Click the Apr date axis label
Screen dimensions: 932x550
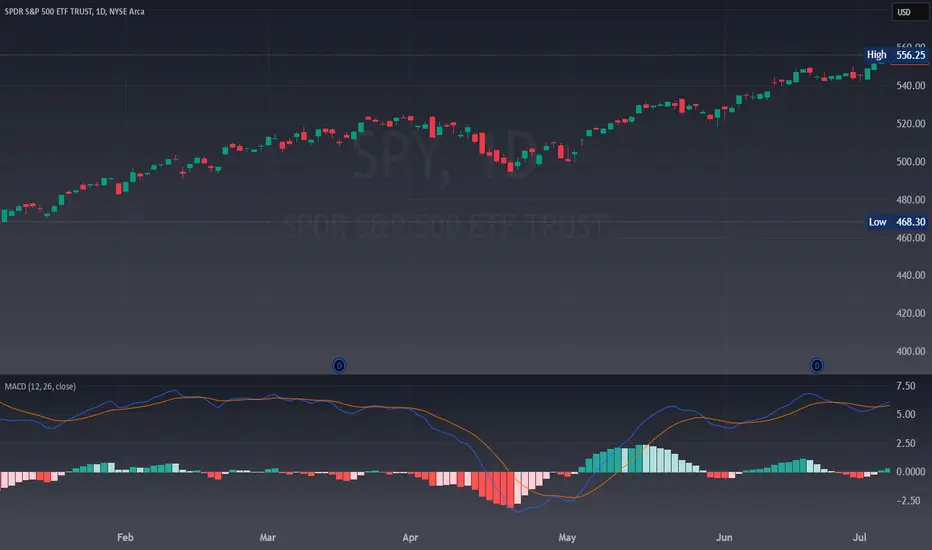[410, 538]
